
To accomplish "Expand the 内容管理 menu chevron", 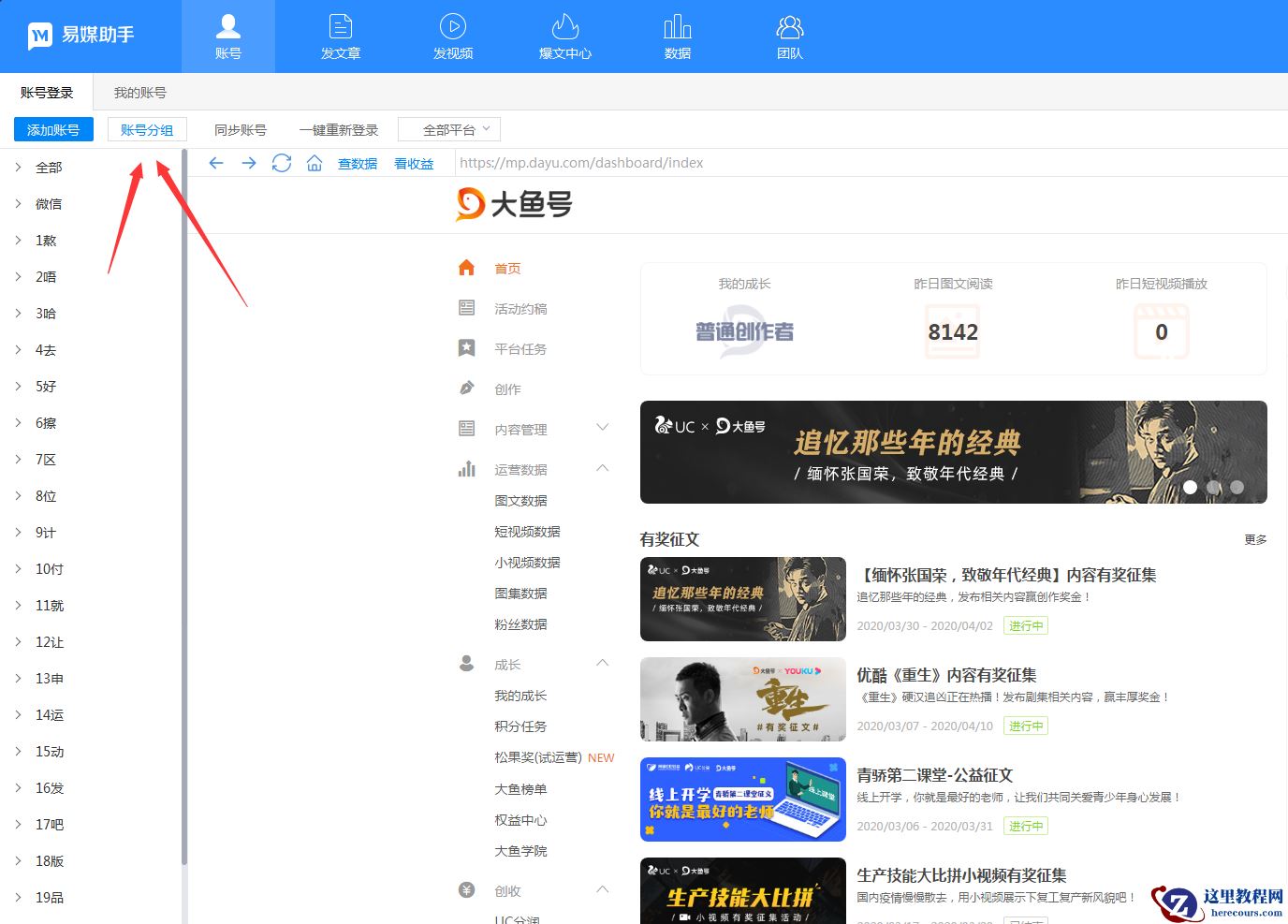I will [x=603, y=428].
